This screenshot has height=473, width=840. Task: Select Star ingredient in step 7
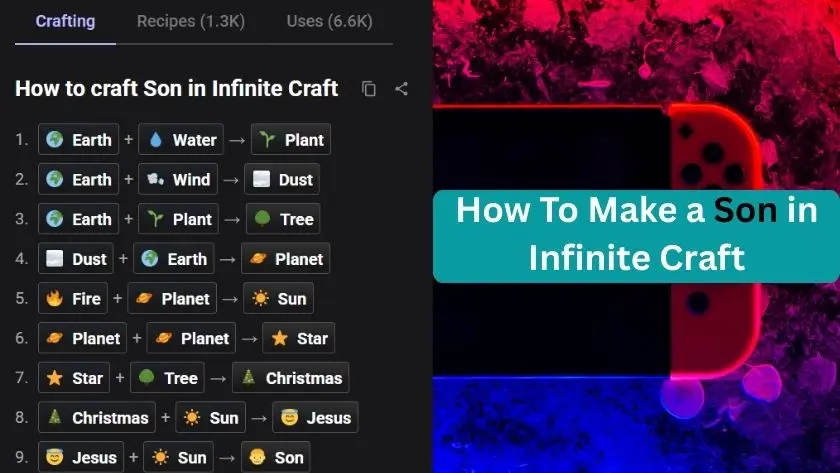pyautogui.click(x=74, y=377)
